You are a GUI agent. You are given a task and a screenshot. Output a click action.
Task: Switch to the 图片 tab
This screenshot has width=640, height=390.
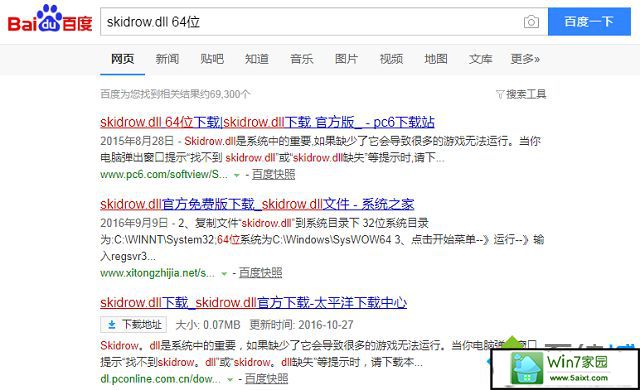coord(346,59)
